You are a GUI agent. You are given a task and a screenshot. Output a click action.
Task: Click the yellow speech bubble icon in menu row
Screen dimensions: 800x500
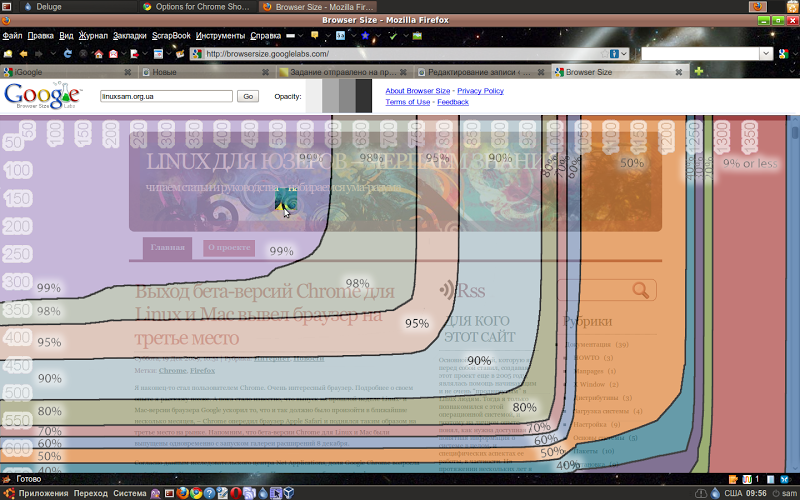(x=314, y=36)
